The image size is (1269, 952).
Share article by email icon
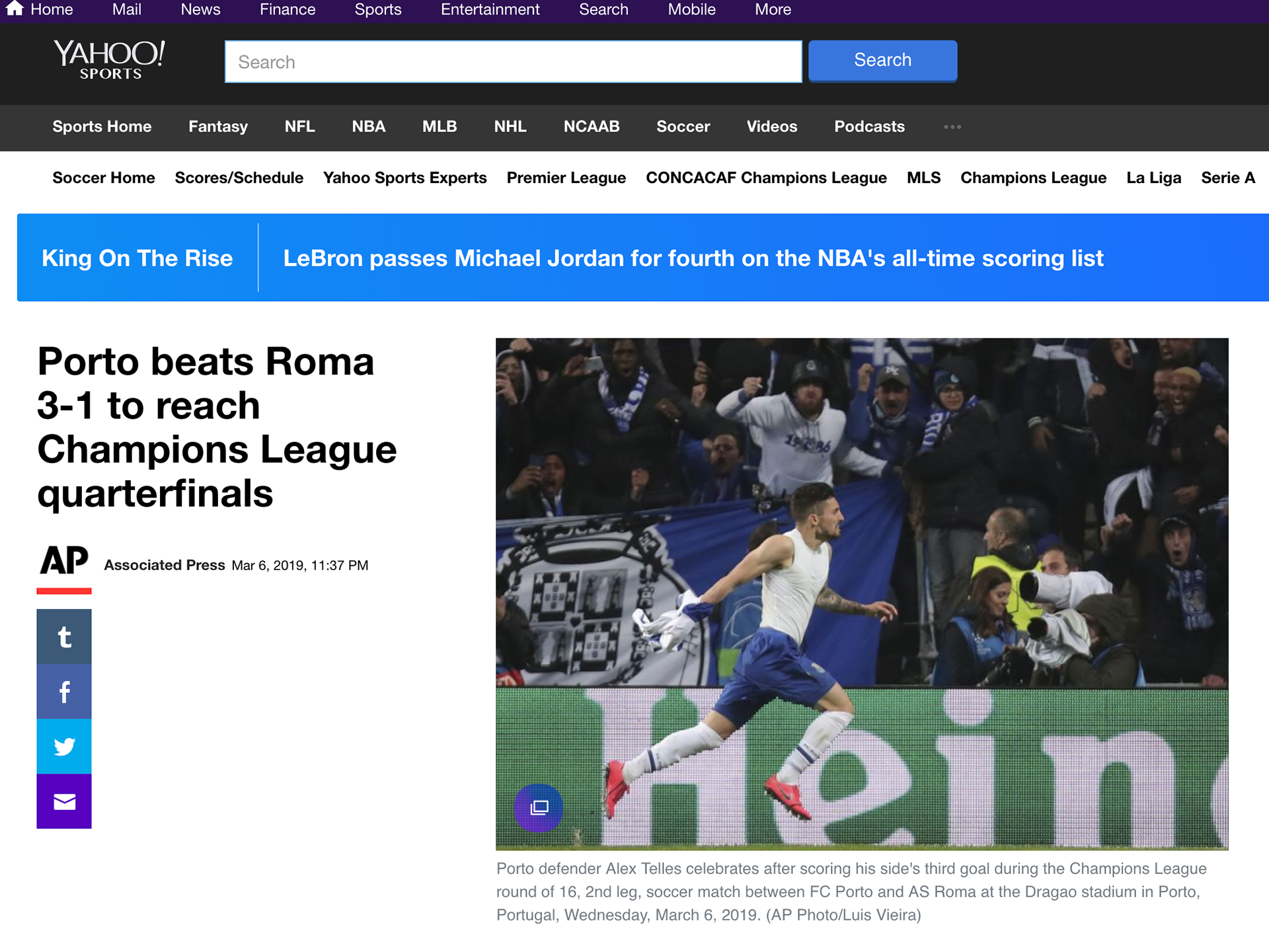64,801
